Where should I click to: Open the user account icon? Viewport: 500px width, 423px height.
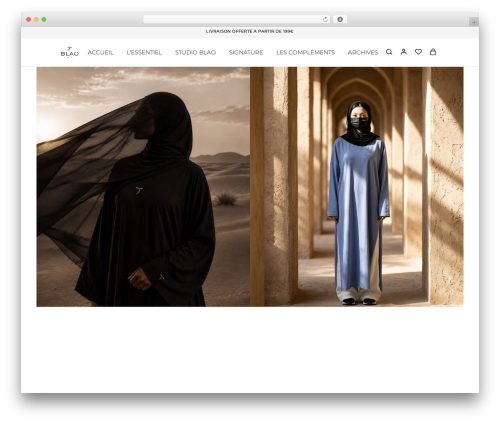pos(404,52)
